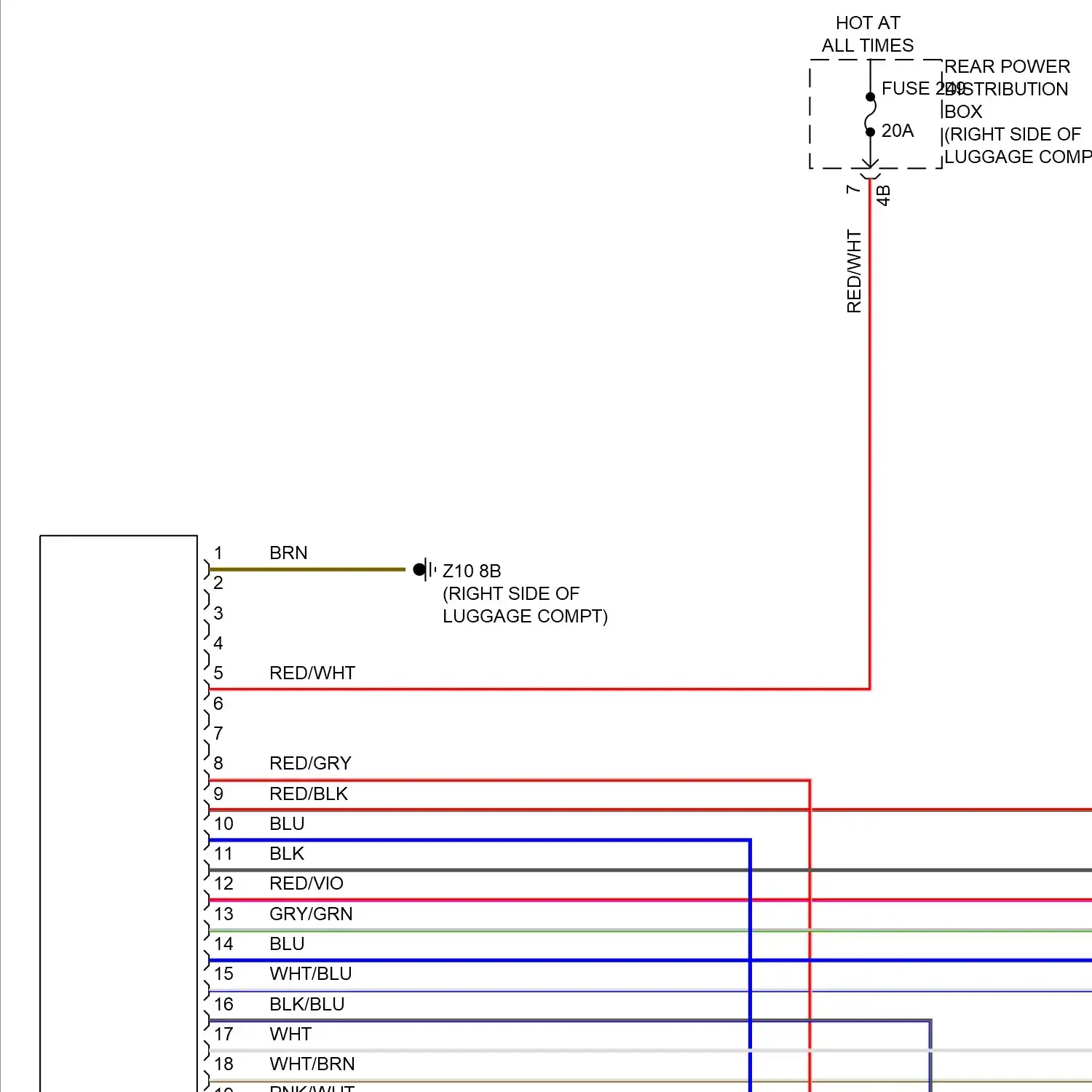Click the WHT/BRN label on pin 18
This screenshot has height=1092, width=1092.
(312, 1064)
